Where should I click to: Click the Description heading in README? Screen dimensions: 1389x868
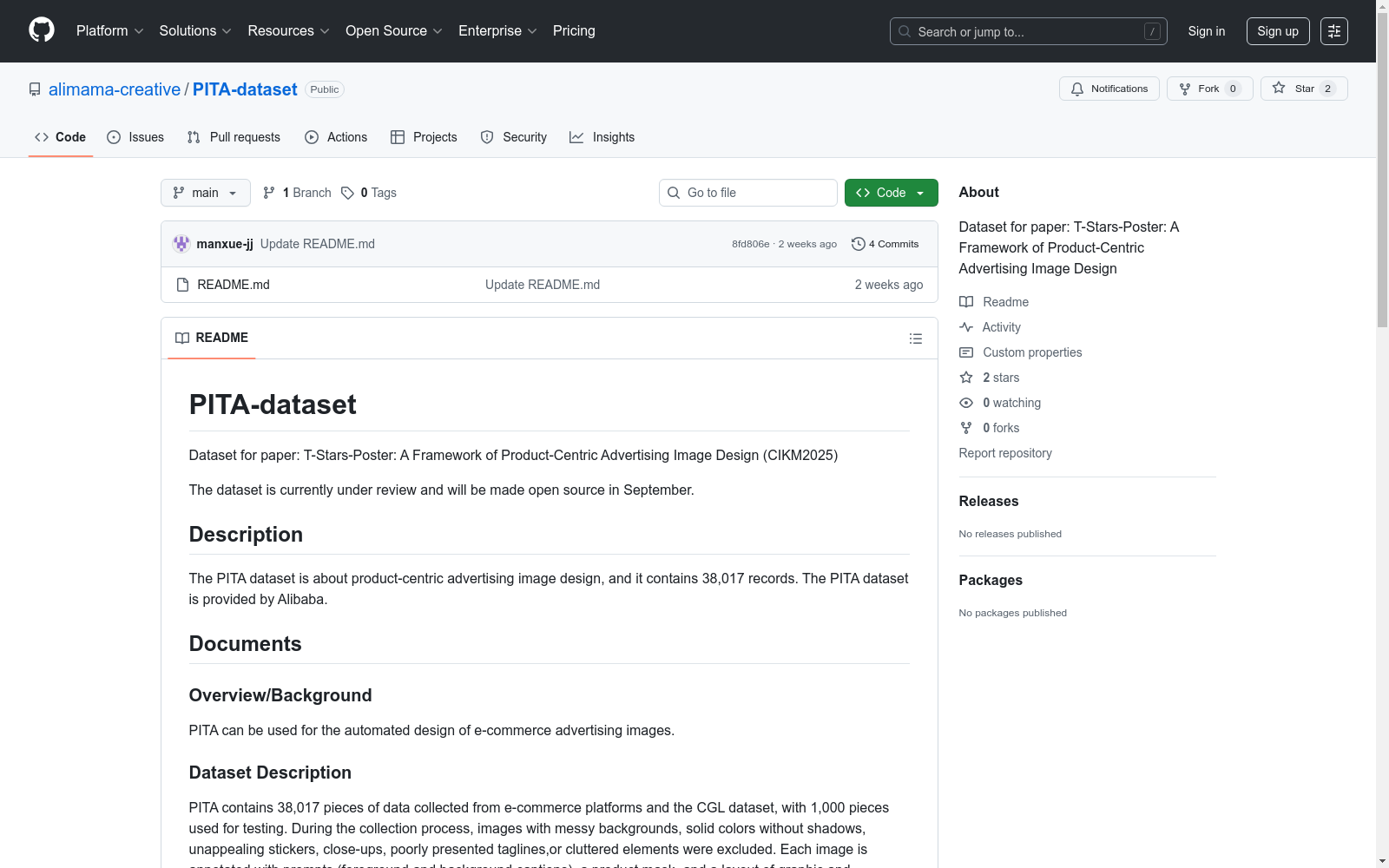pyautogui.click(x=246, y=535)
